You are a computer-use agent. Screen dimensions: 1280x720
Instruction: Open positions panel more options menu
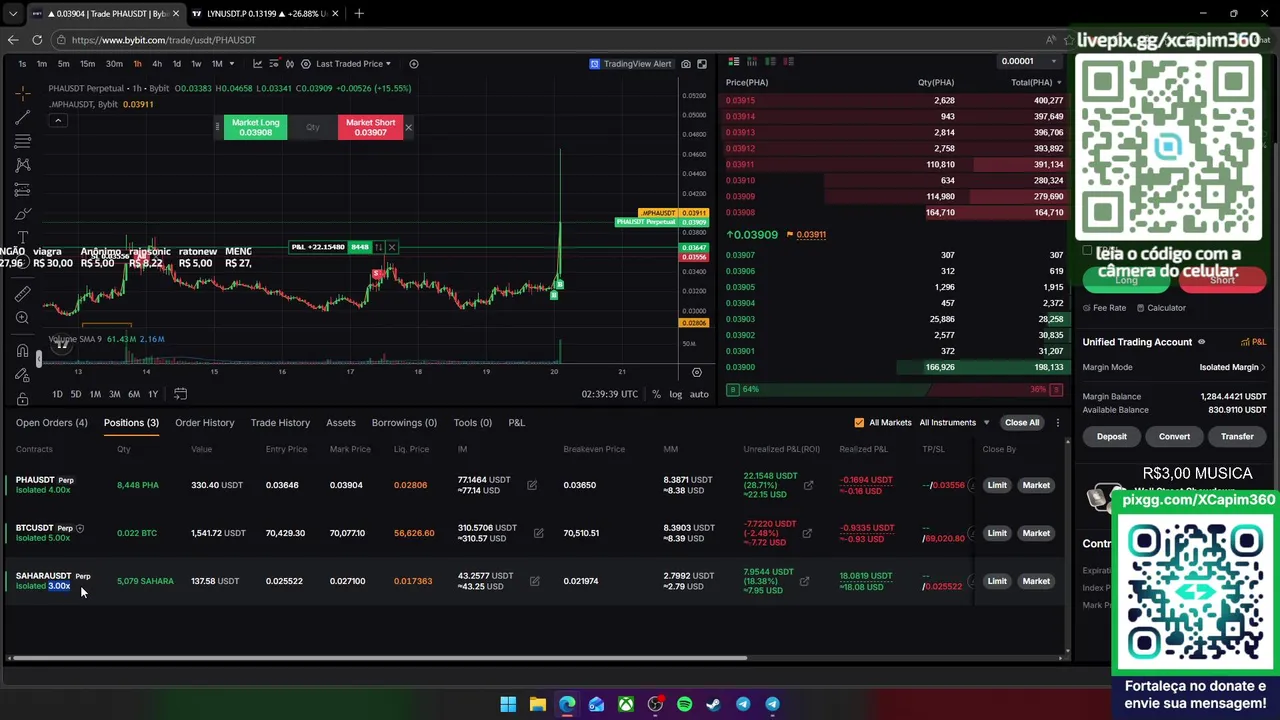(x=1058, y=423)
